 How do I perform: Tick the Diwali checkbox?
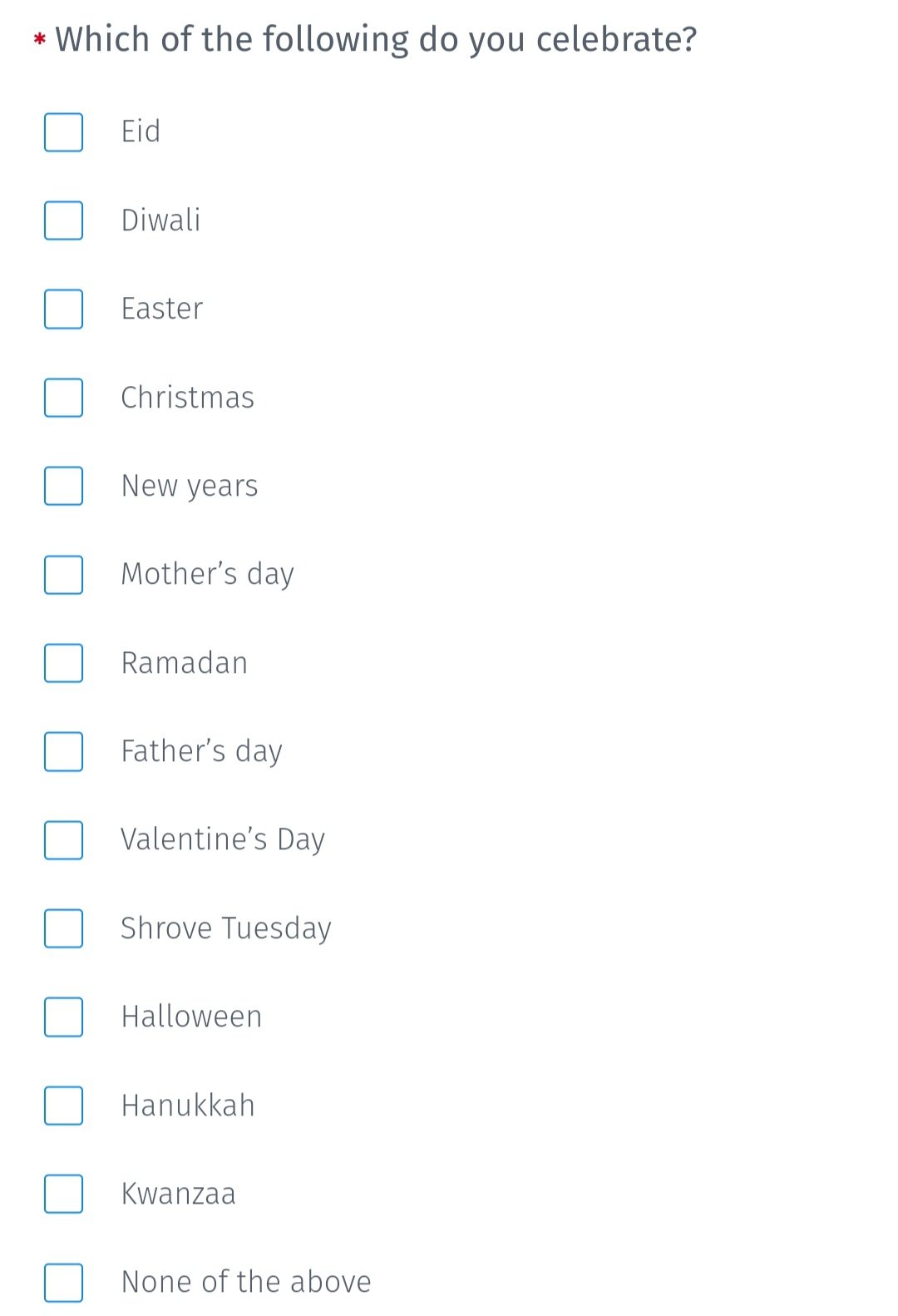63,220
